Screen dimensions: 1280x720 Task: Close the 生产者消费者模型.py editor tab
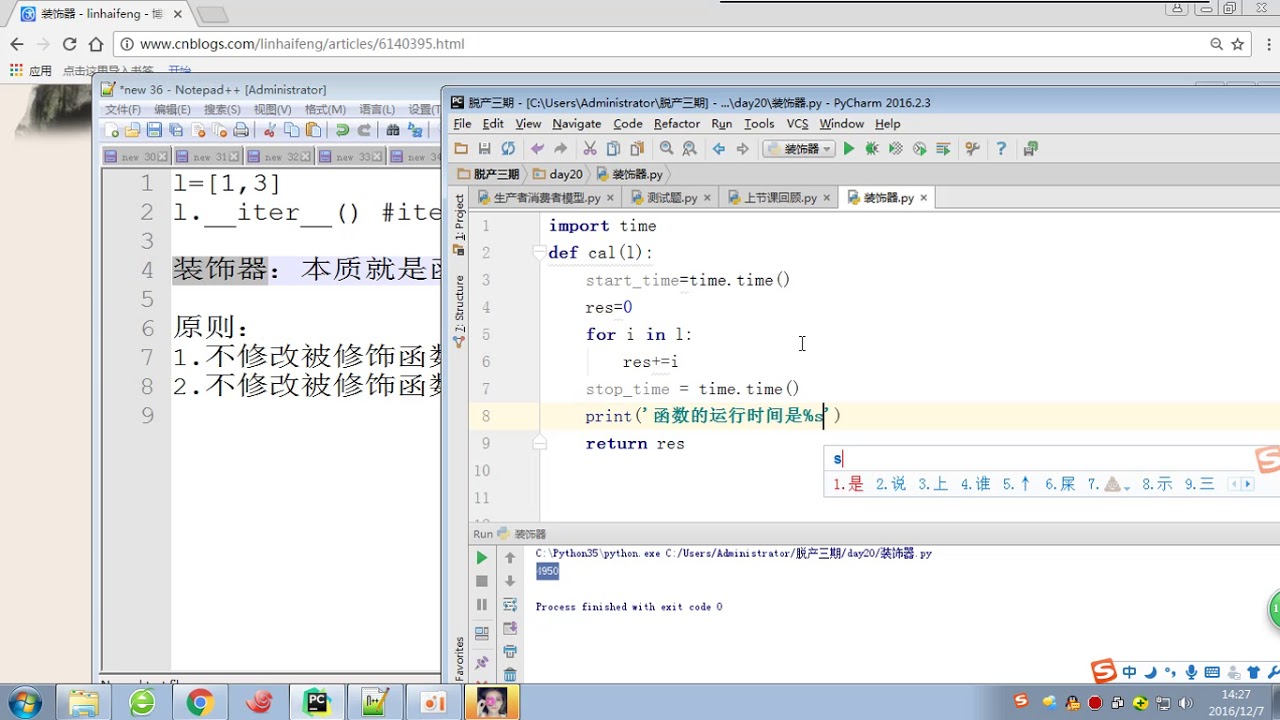point(610,198)
